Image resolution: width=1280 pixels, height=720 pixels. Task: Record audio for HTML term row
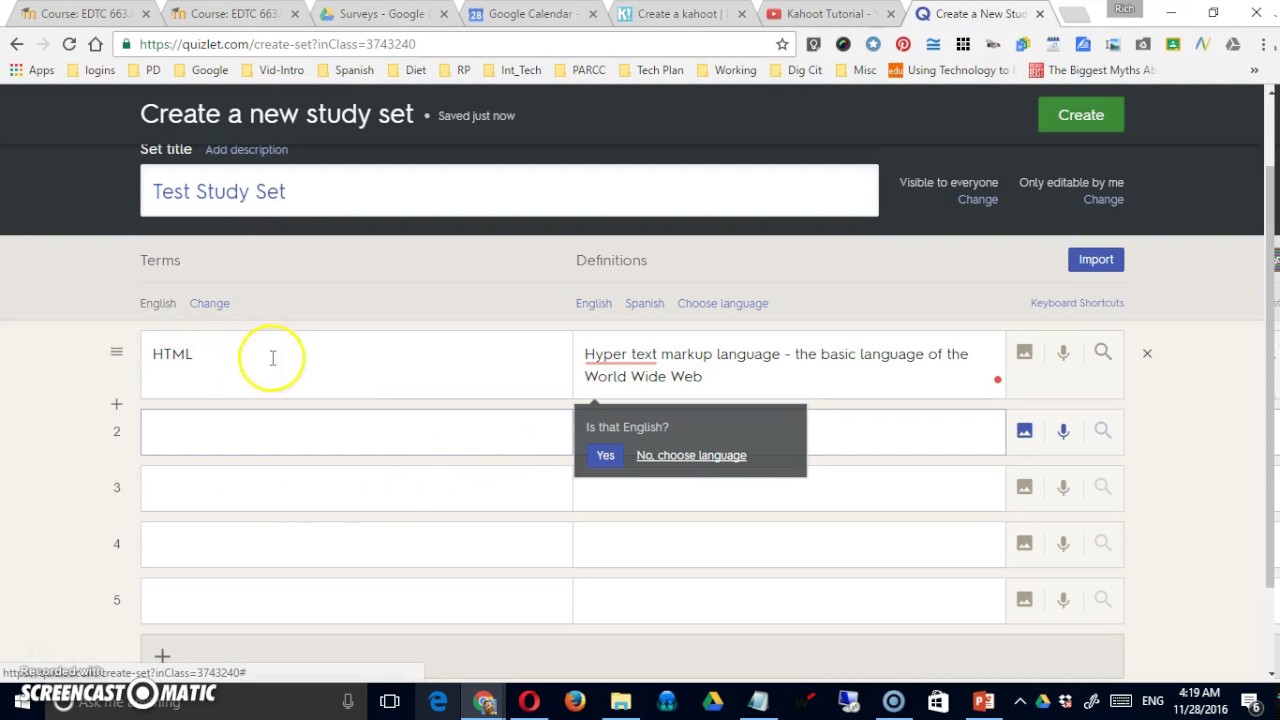1063,352
